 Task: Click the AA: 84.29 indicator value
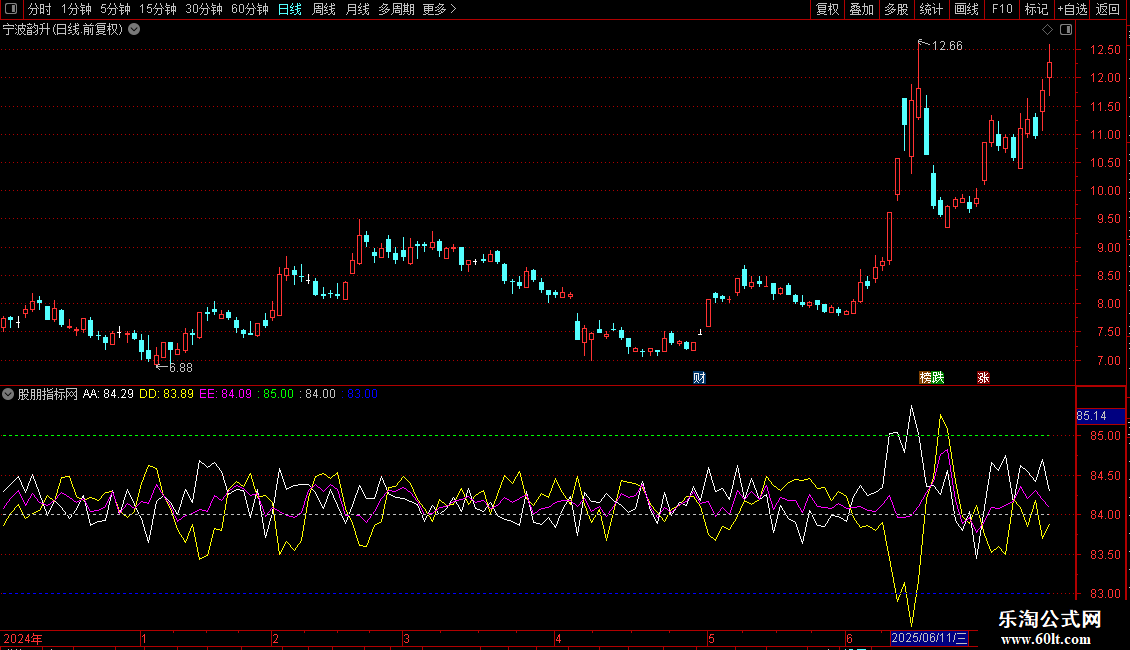[x=108, y=394]
